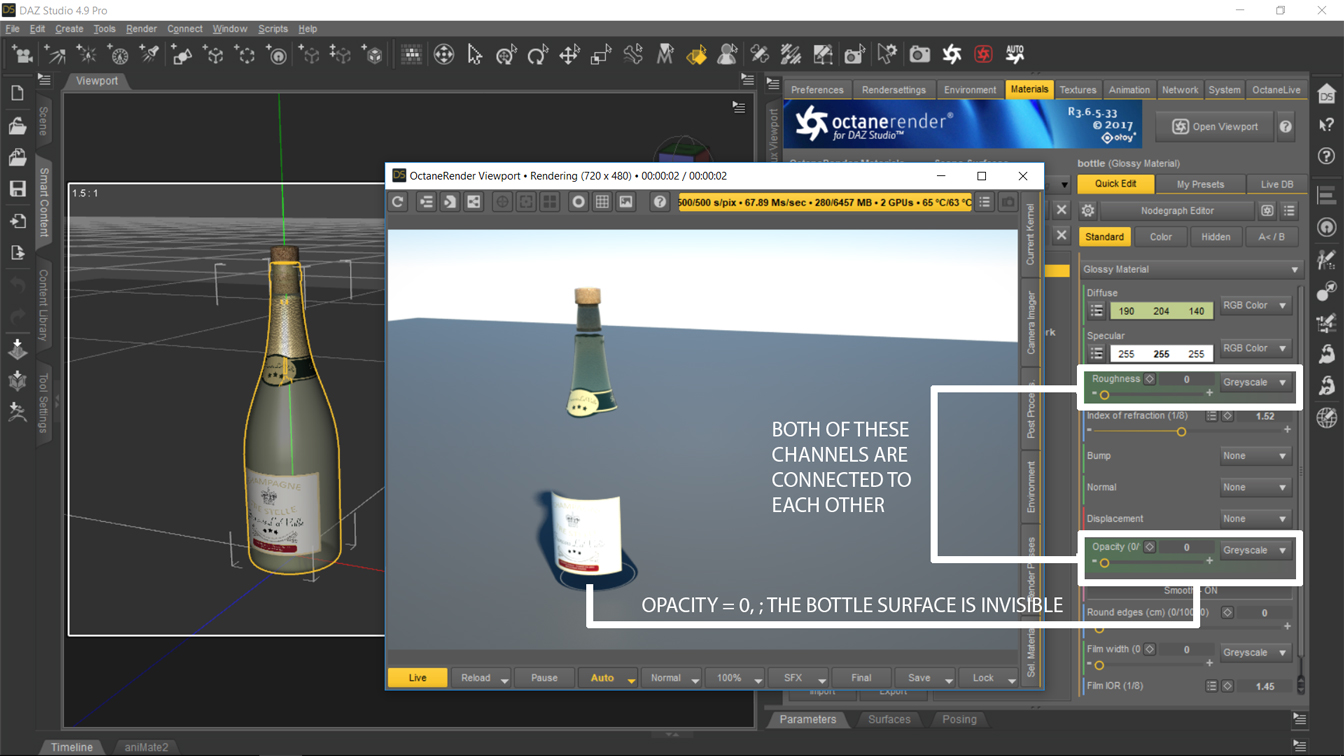Choose the arrow Node Selection tool
Image resolution: width=1344 pixels, height=756 pixels.
[x=475, y=54]
